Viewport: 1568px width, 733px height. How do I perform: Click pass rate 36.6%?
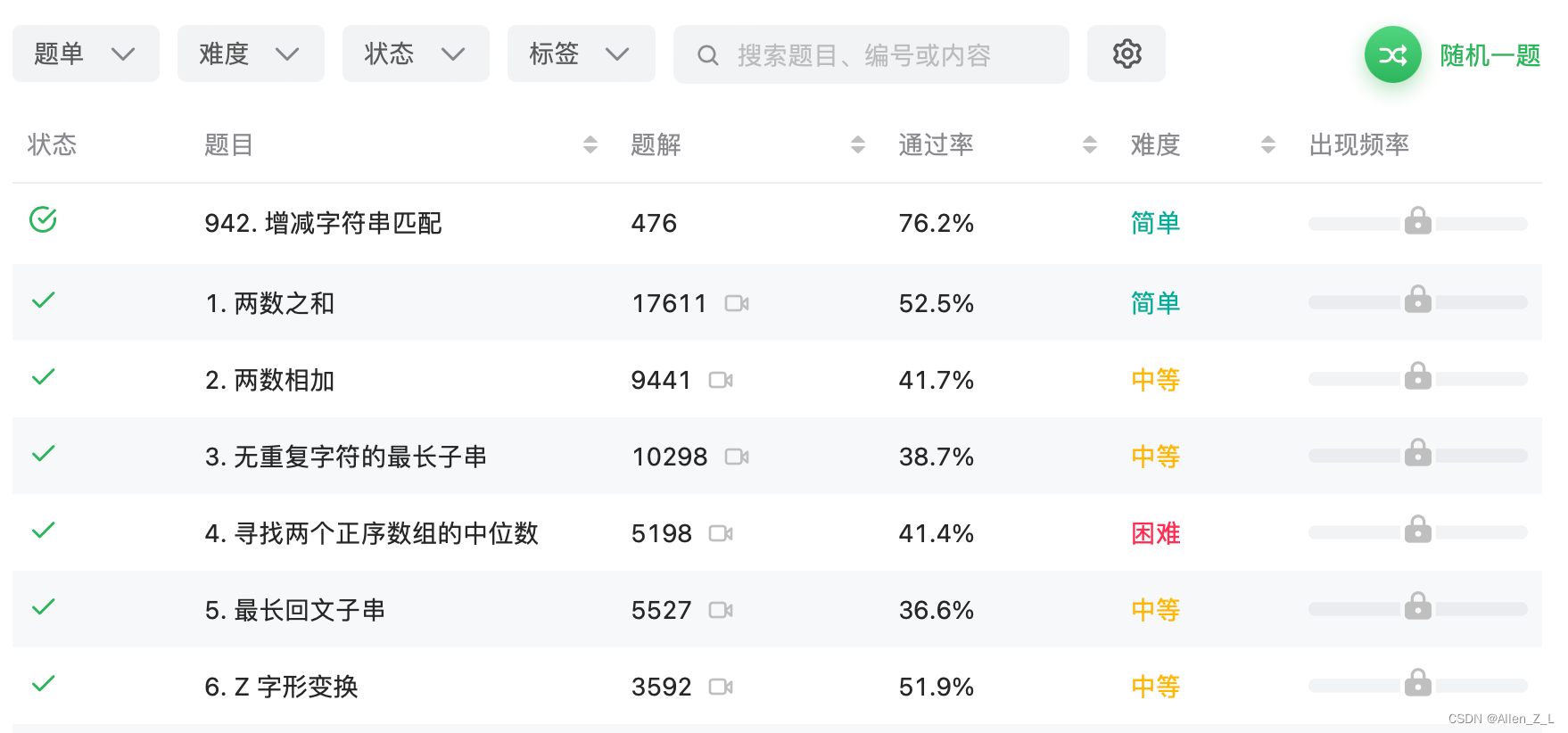936,611
